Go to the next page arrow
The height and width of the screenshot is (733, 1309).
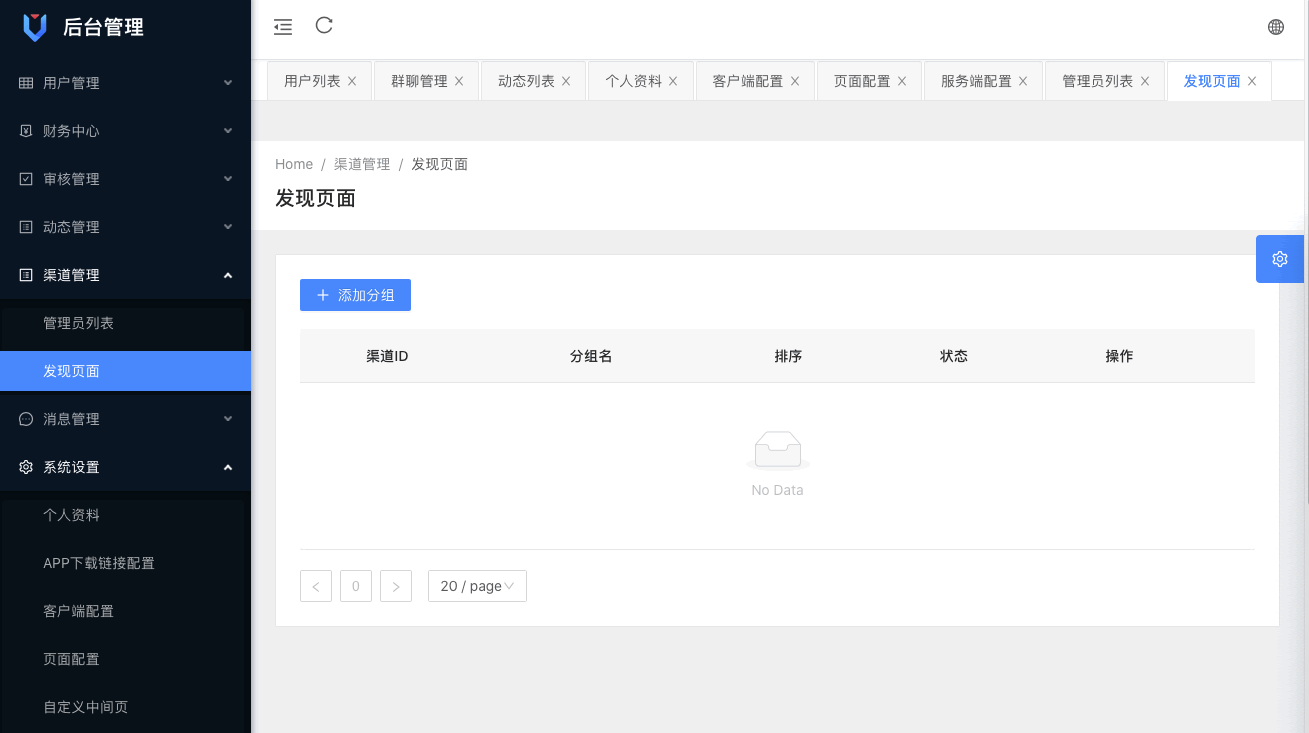point(396,586)
